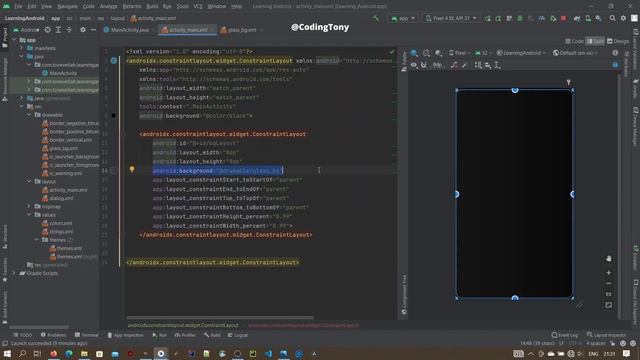The width and height of the screenshot is (640, 360).
Task: Open the Problems tool window button
Action: point(53,335)
